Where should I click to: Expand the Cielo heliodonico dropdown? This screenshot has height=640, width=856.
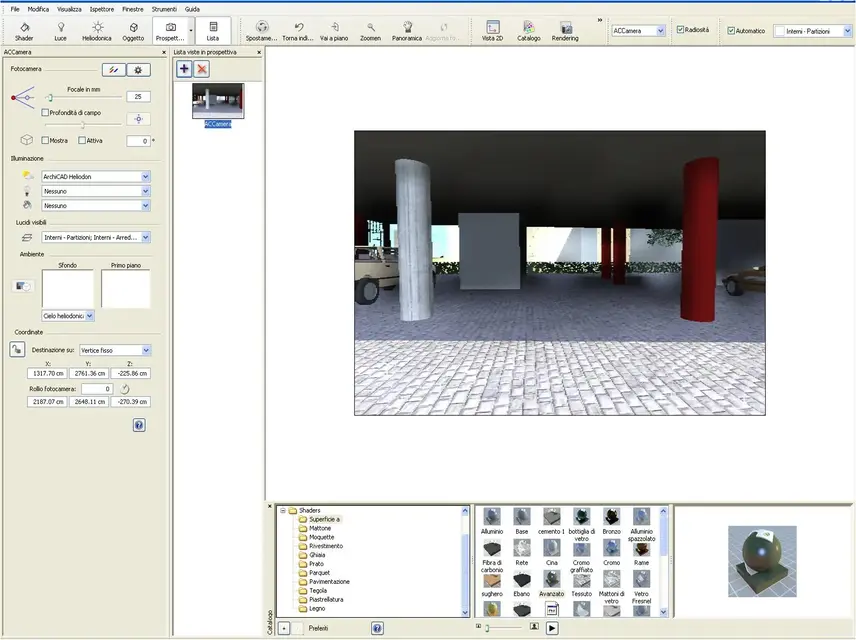point(90,316)
